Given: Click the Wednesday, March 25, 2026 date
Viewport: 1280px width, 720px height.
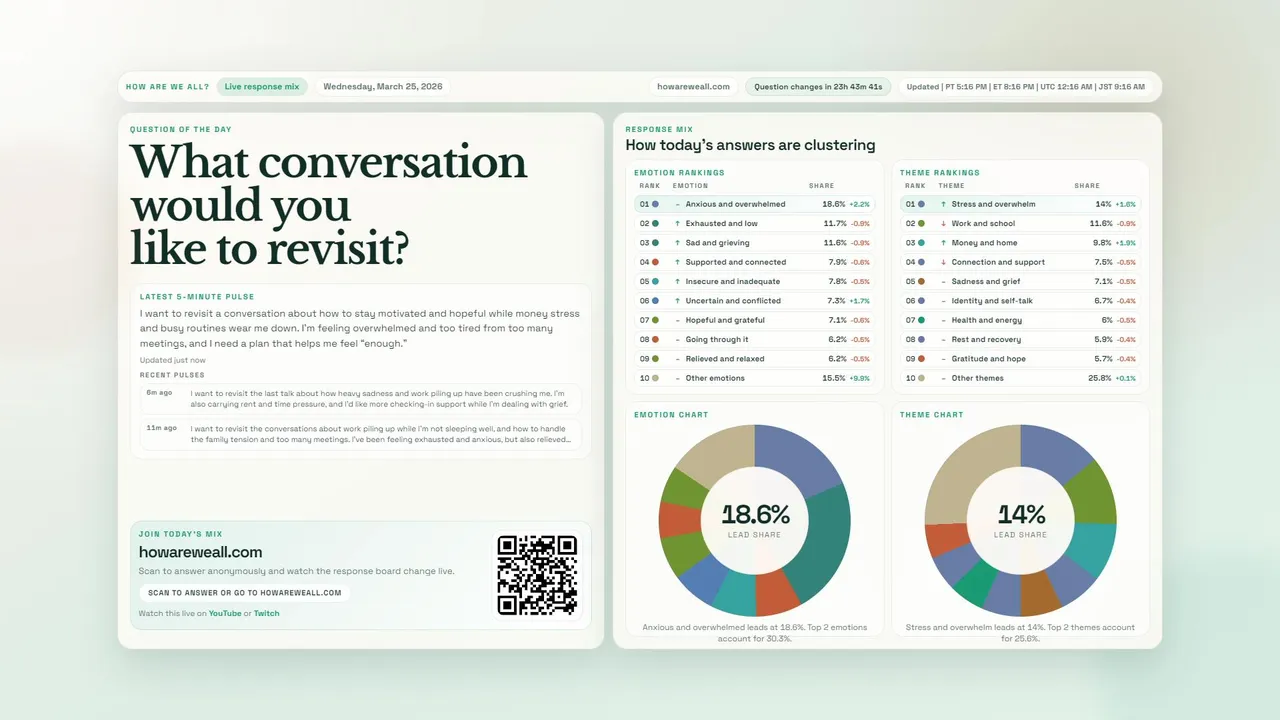Looking at the screenshot, I should tap(383, 87).
